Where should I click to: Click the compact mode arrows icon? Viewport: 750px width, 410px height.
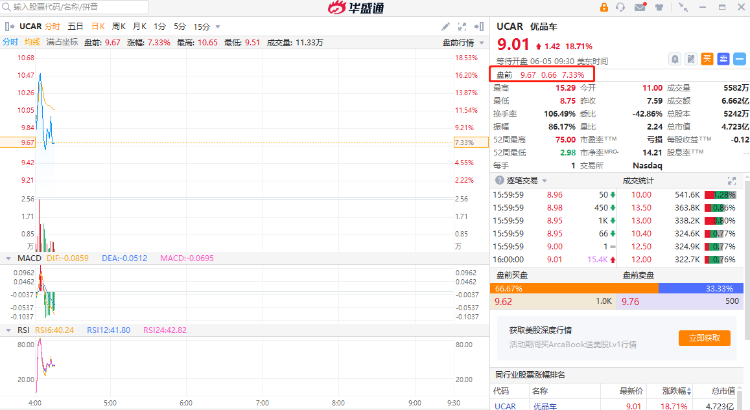point(683,7)
